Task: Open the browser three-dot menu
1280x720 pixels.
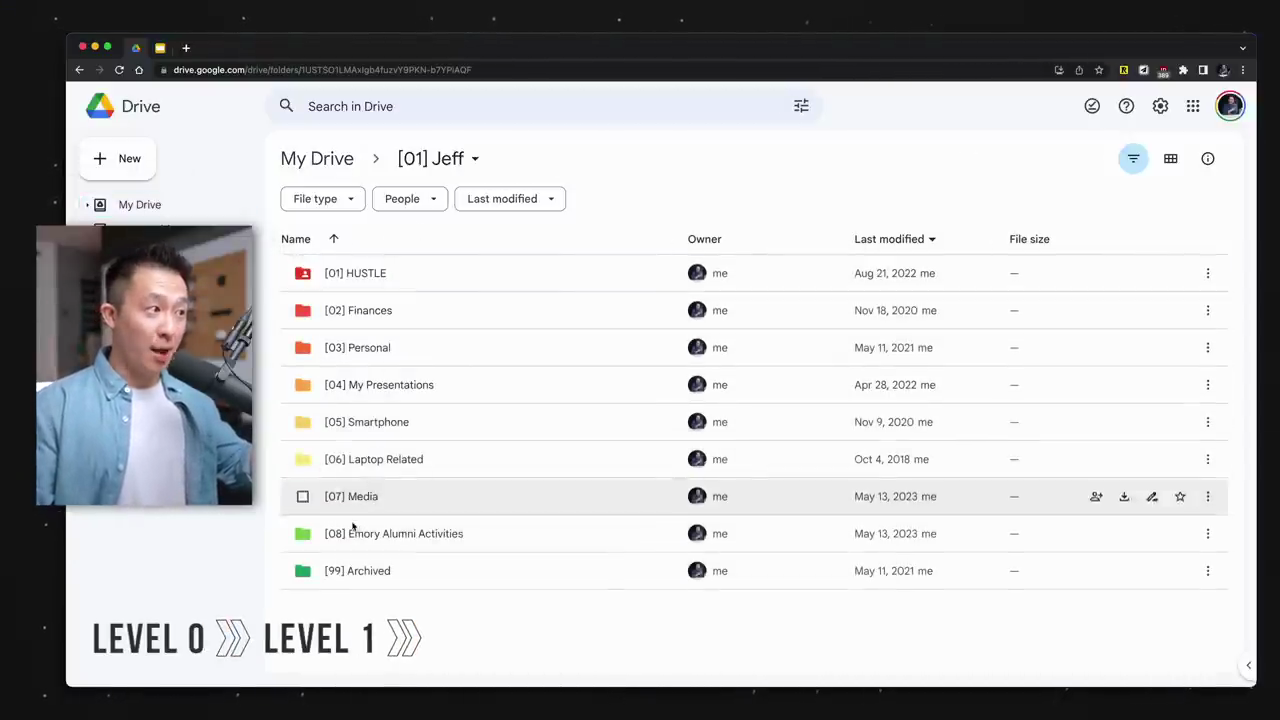Action: (x=1242, y=70)
